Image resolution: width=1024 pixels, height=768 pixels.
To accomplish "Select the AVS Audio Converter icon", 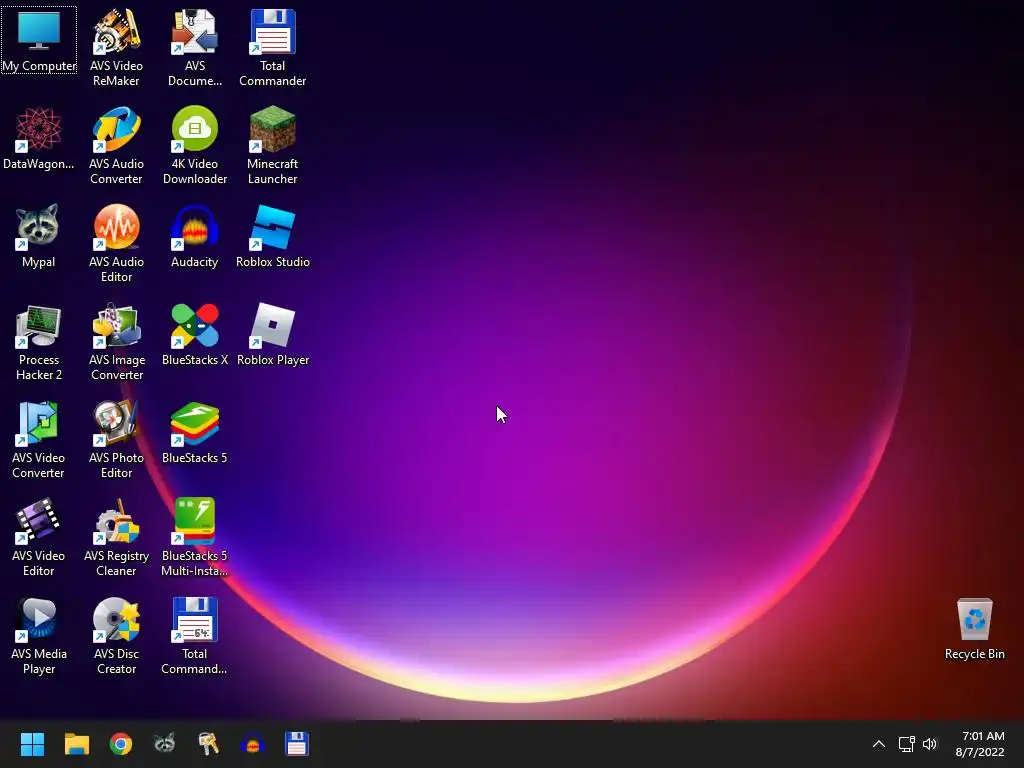I will (x=116, y=146).
